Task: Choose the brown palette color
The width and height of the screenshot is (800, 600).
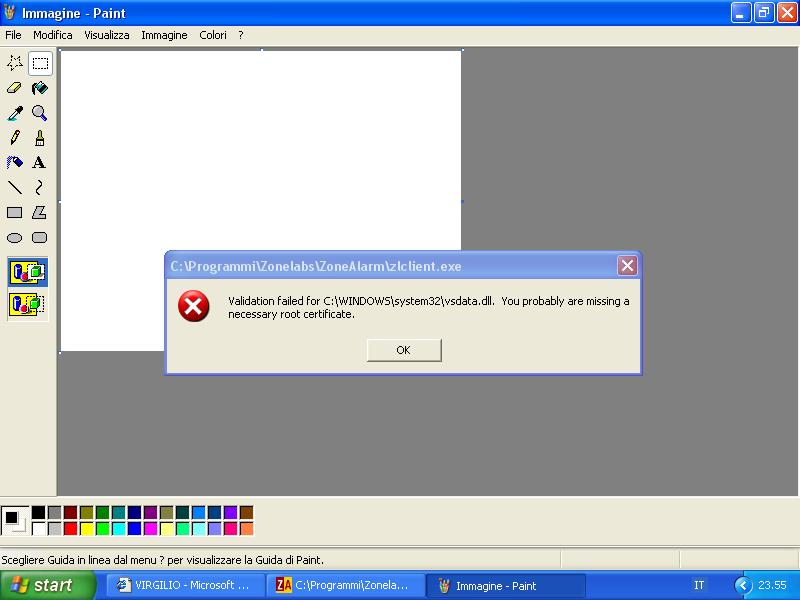Action: [246, 512]
